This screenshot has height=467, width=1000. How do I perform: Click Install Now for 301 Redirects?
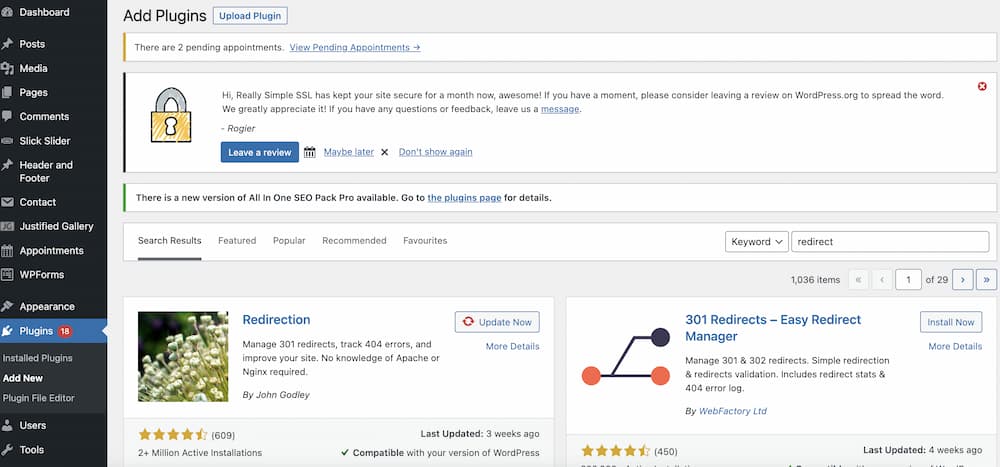pyautogui.click(x=951, y=322)
